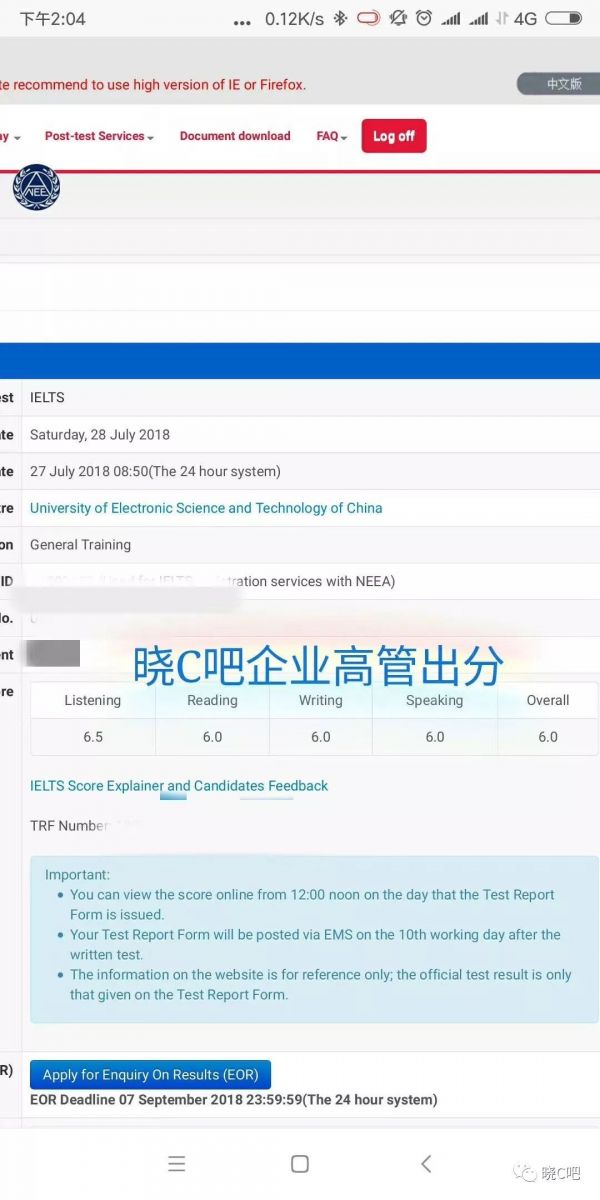Select the Listening score header cell
The image size is (600, 1200).
tap(93, 701)
